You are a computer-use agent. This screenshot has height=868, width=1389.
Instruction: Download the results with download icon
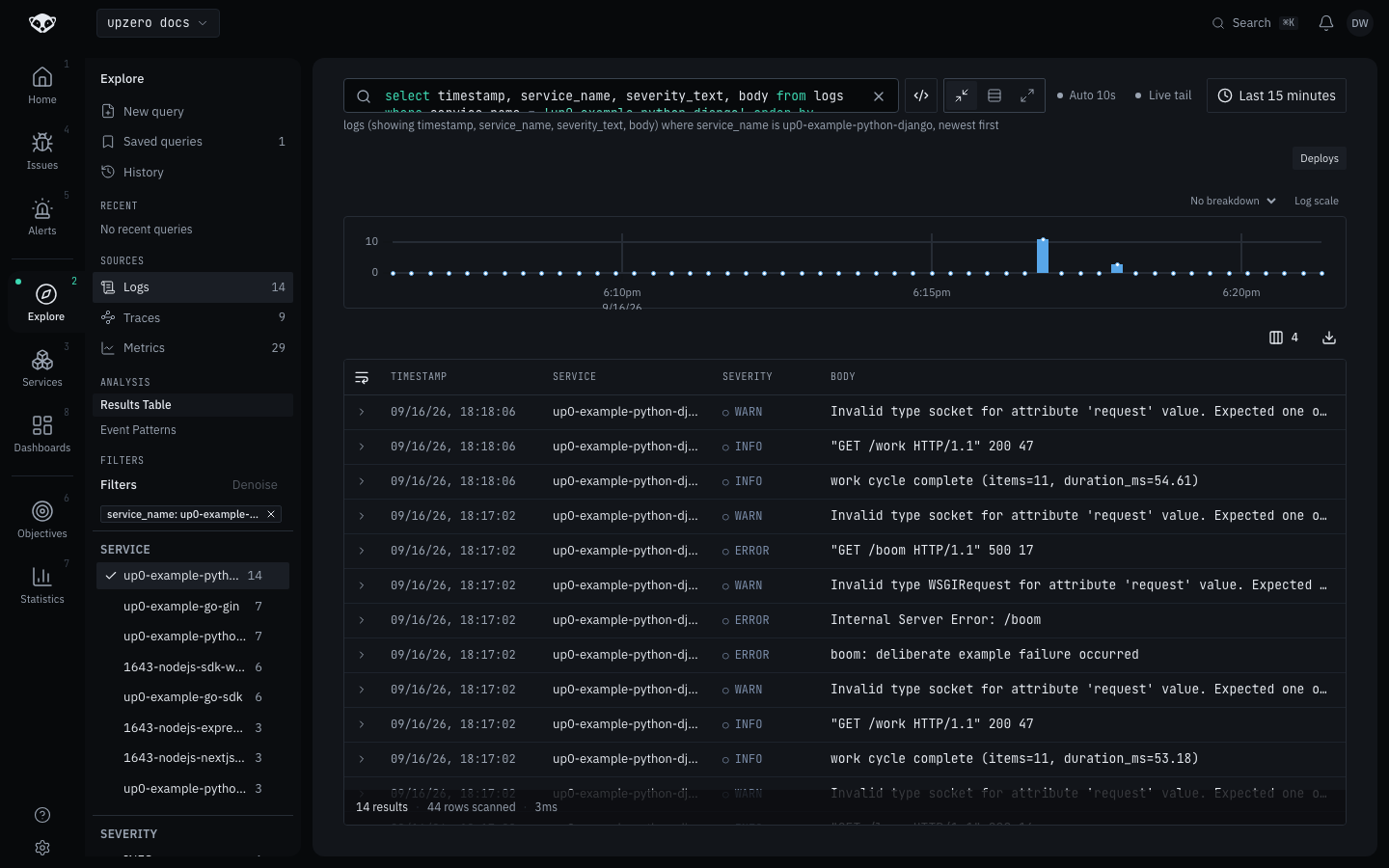click(x=1329, y=338)
